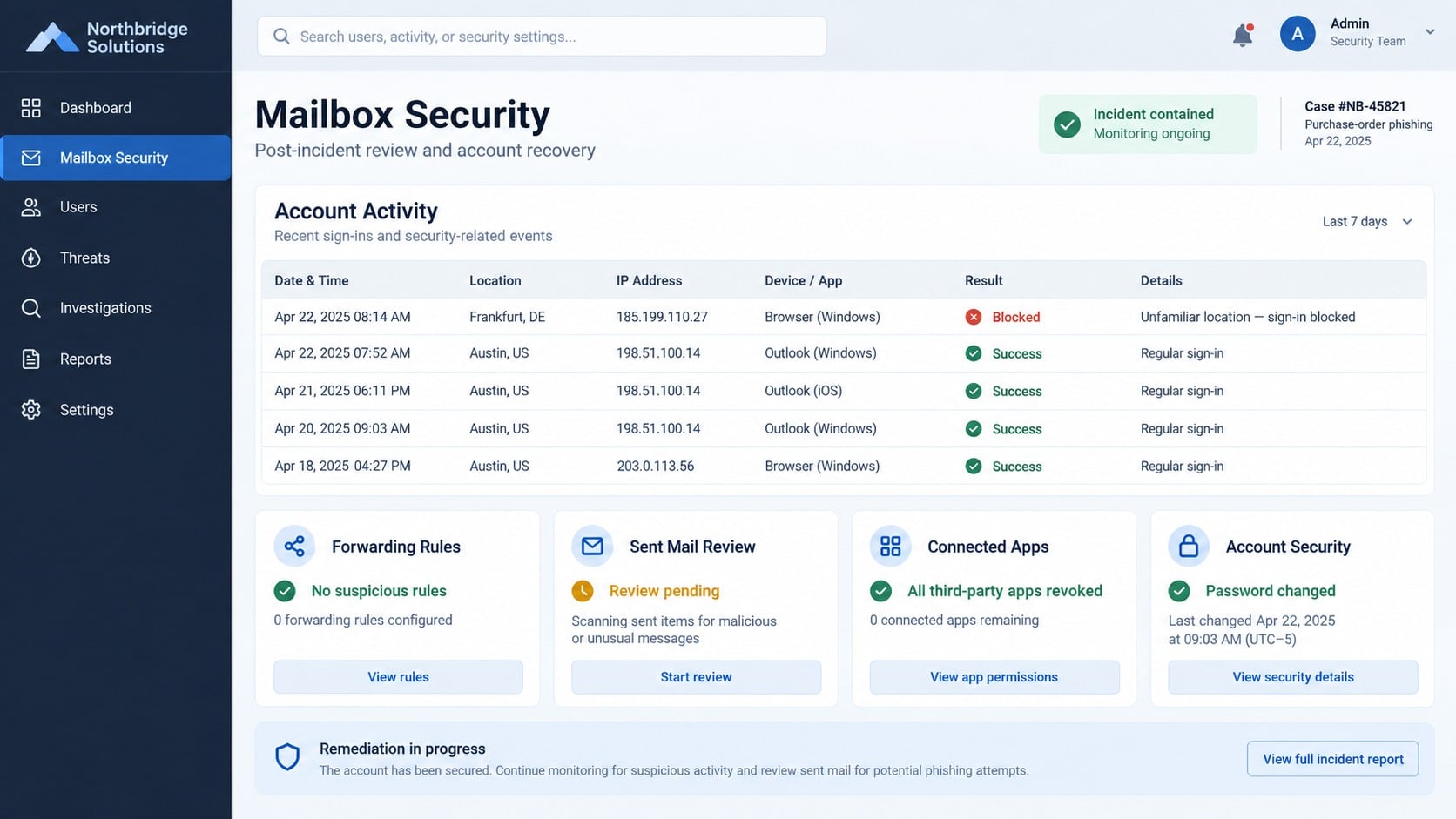The width and height of the screenshot is (1456, 819).
Task: Click IP address 203.0.113.56
Action: click(x=656, y=466)
